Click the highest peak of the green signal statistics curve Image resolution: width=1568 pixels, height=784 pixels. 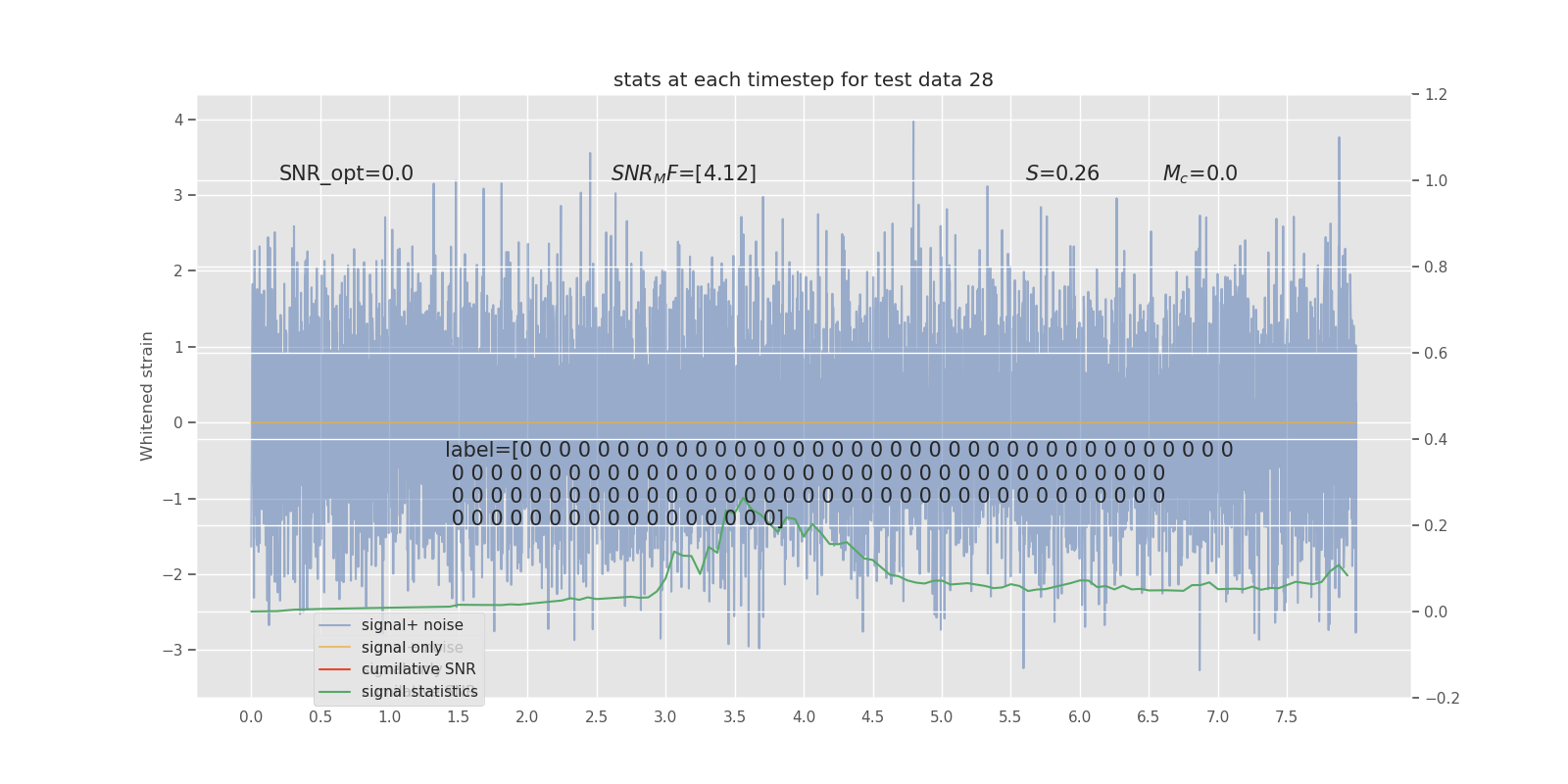coord(745,498)
